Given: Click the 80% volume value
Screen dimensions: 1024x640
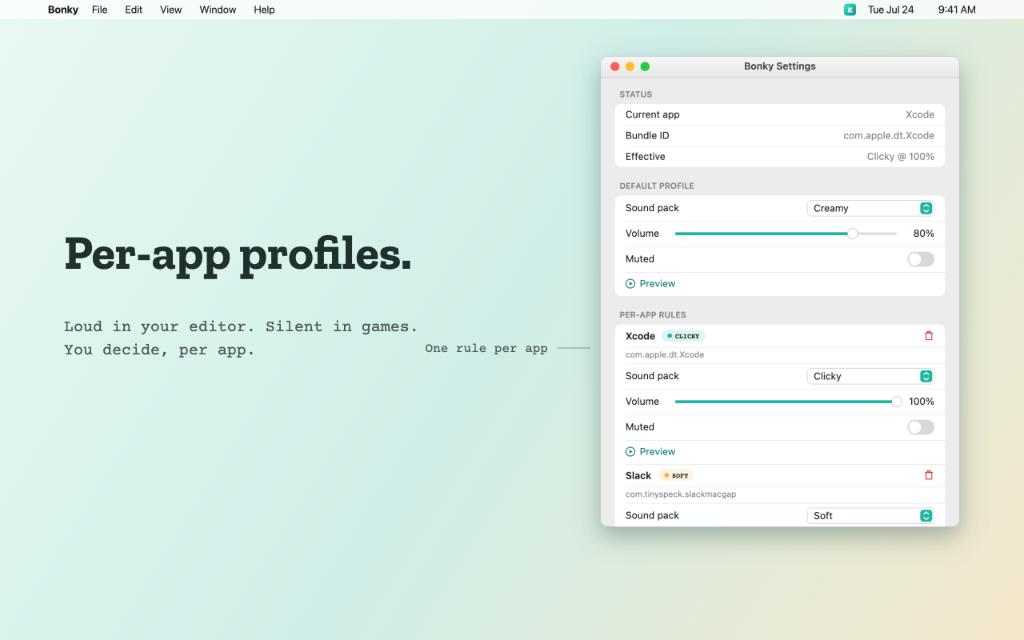Looking at the screenshot, I should (x=923, y=233).
